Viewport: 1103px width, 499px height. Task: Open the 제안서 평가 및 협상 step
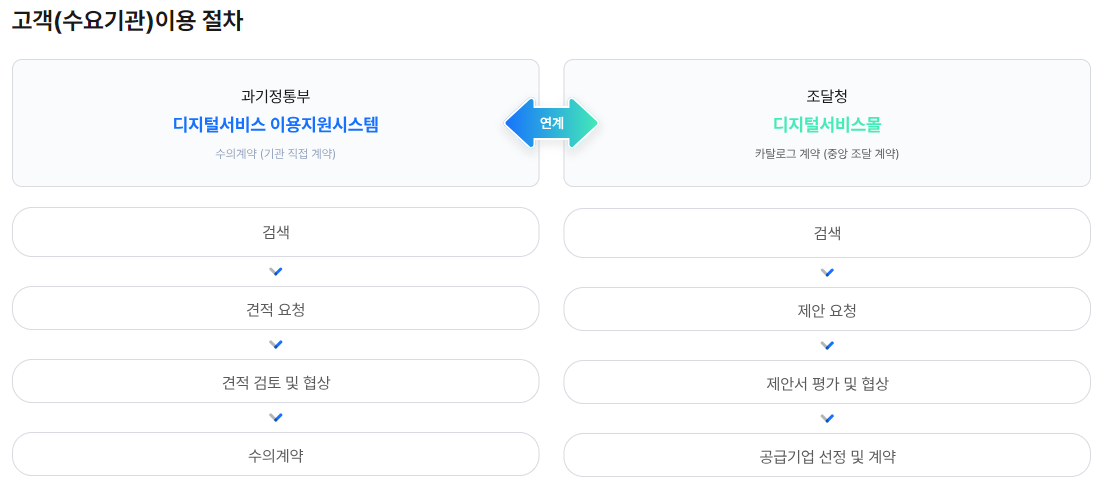pyautogui.click(x=827, y=382)
